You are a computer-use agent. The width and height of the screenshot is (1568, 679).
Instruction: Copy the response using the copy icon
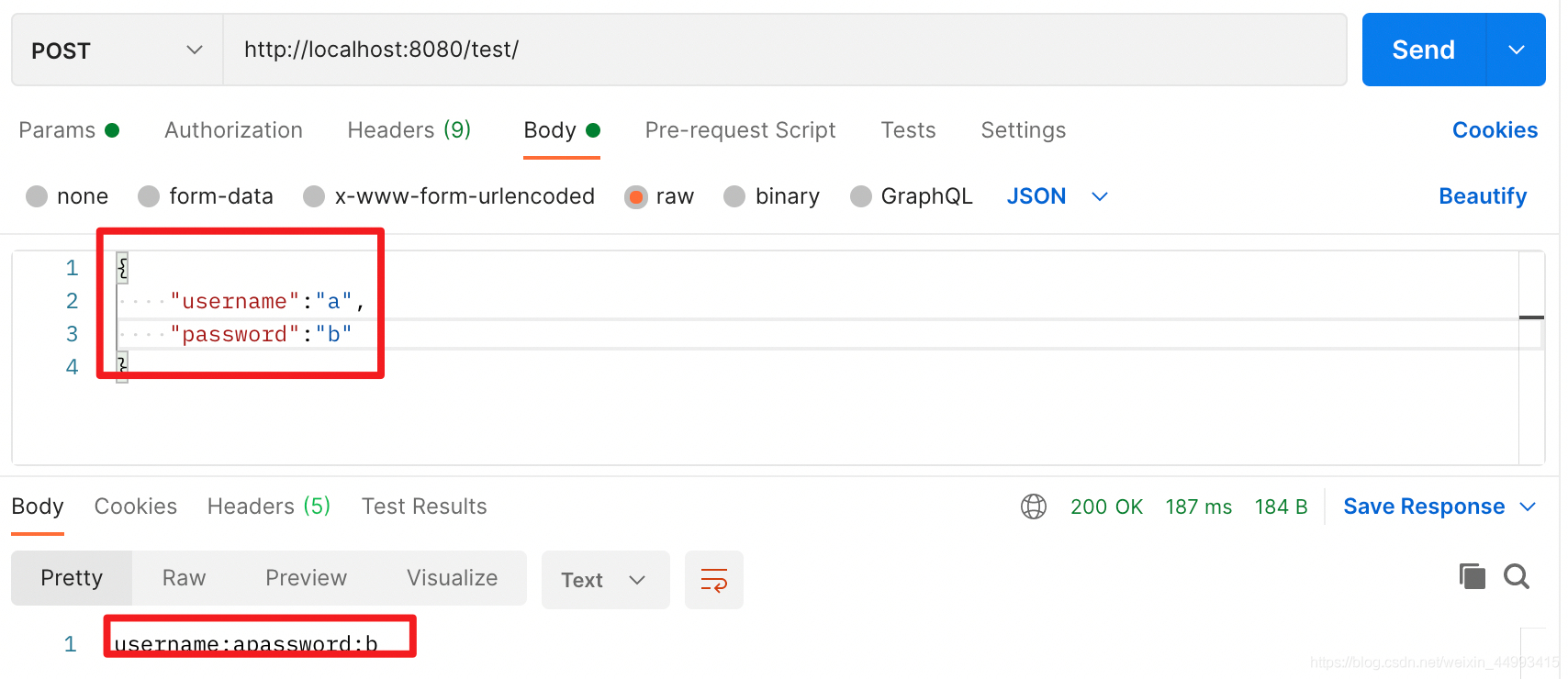tap(1473, 576)
